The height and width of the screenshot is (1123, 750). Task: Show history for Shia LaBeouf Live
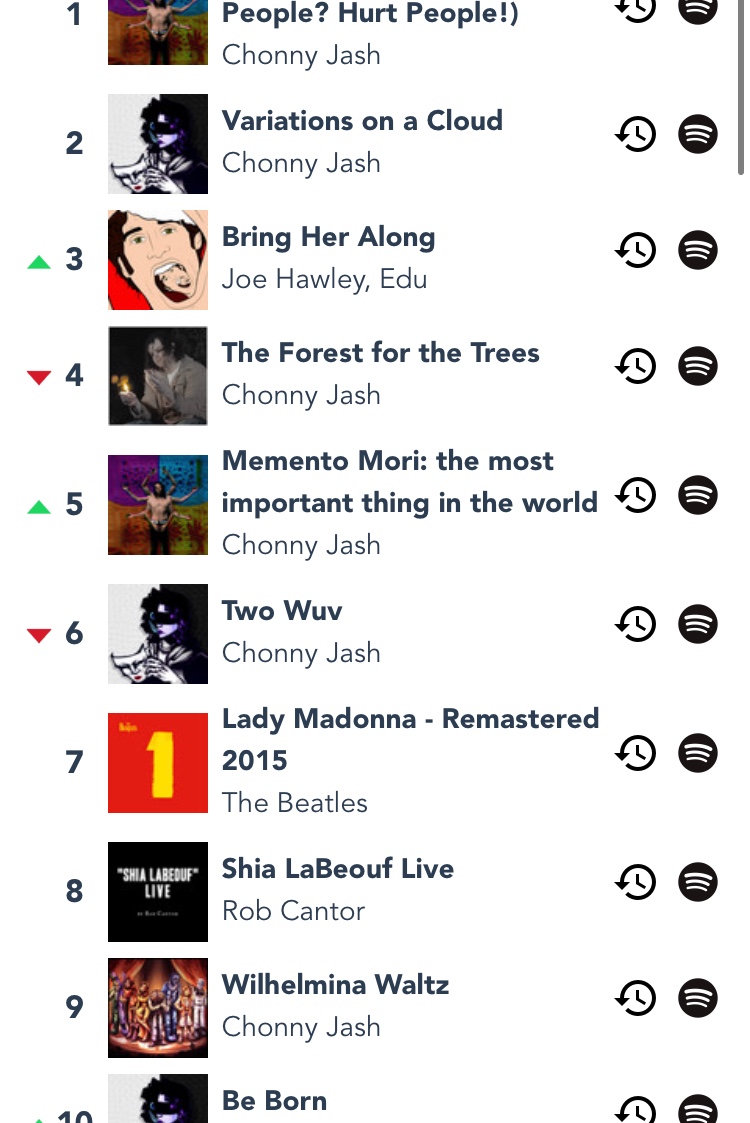tap(636, 882)
